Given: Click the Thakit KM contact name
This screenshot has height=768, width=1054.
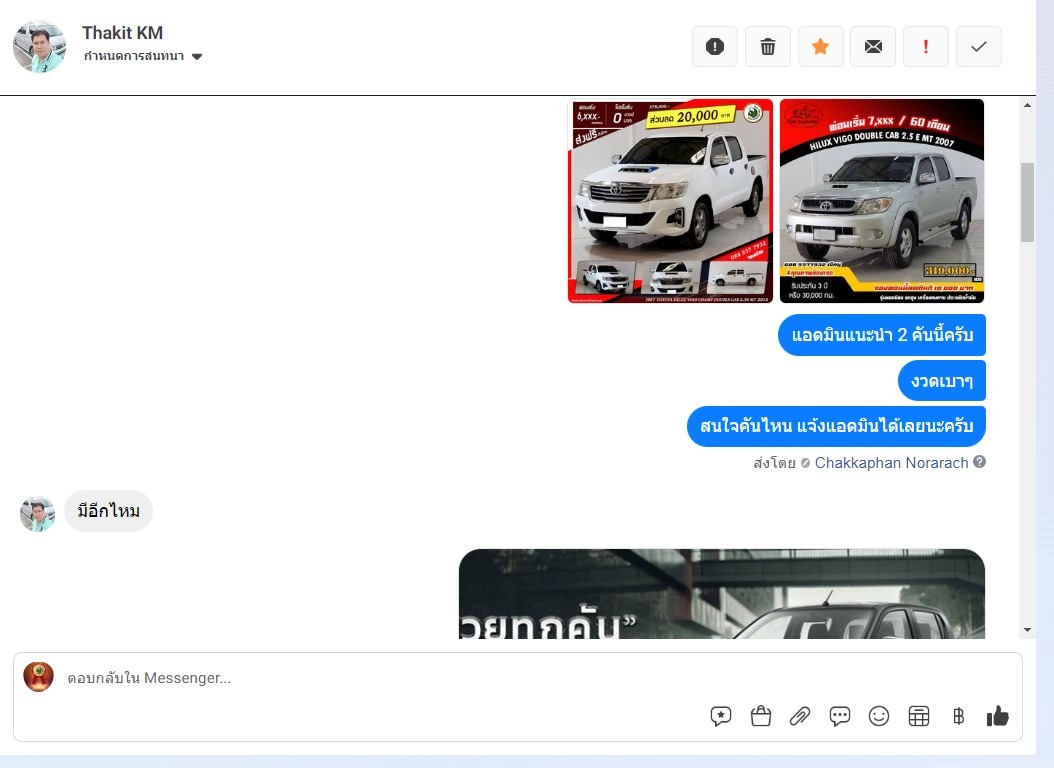Looking at the screenshot, I should 122,32.
